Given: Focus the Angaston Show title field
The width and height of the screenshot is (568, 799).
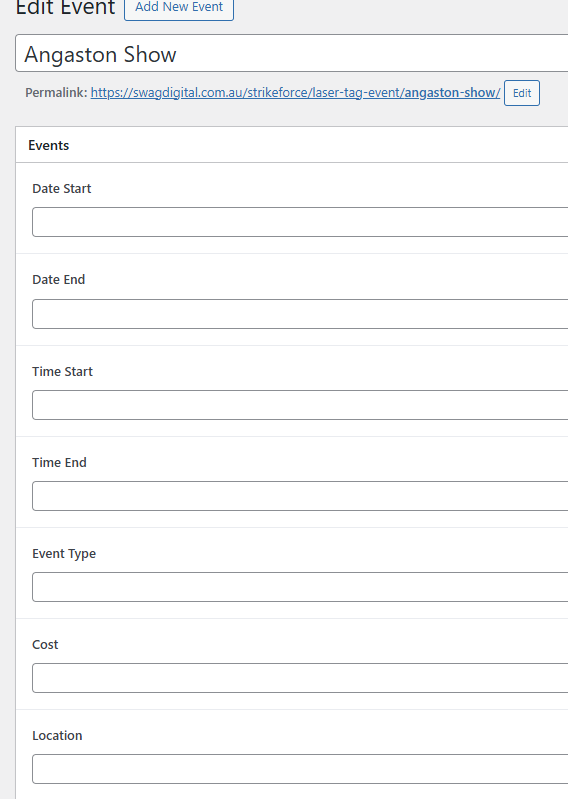Looking at the screenshot, I should click(x=291, y=54).
